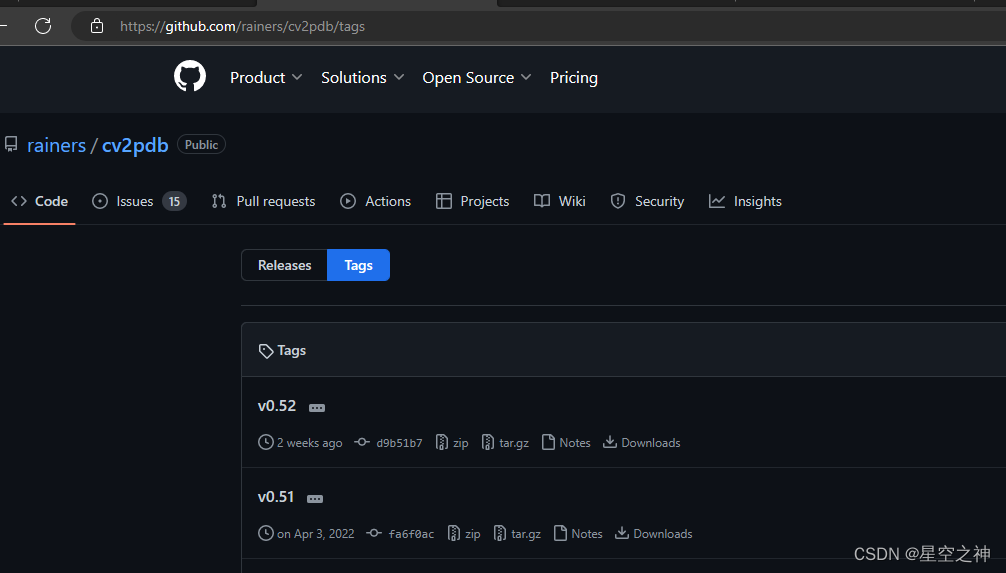View Notes for v0.52
1006x573 pixels.
pos(566,443)
